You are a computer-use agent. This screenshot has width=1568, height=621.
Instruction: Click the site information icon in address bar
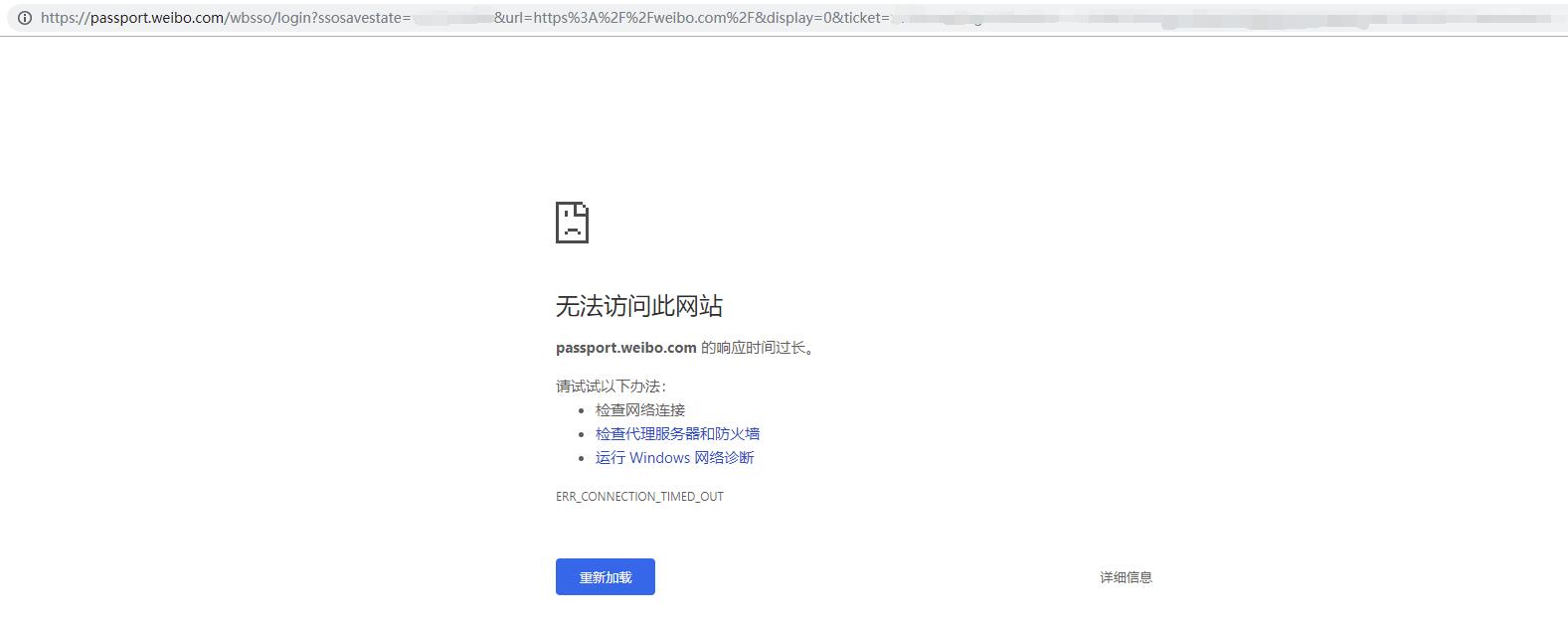pyautogui.click(x=25, y=18)
